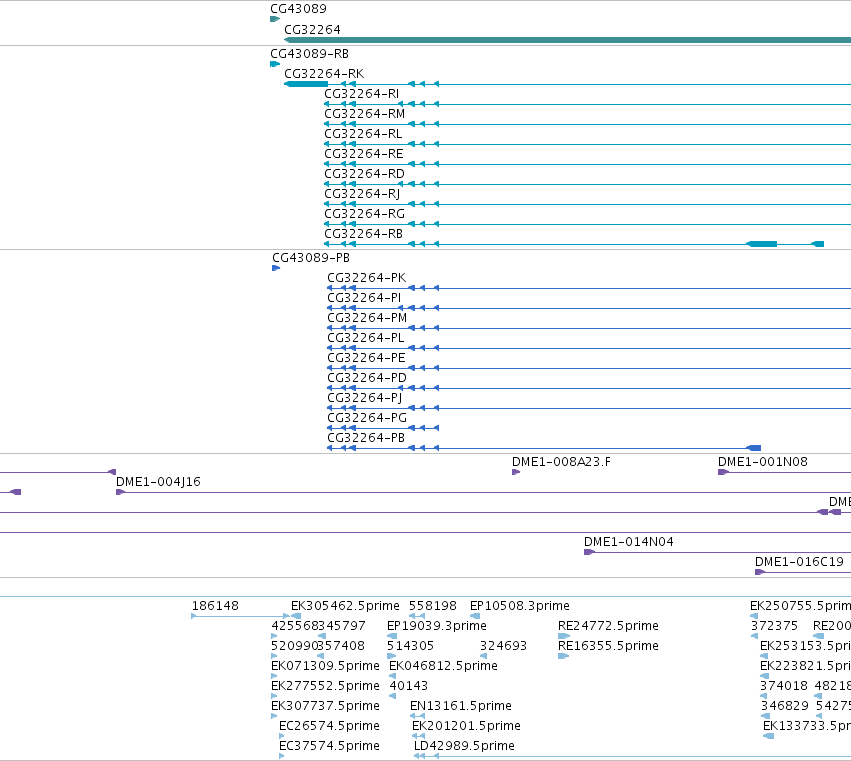This screenshot has height=761, width=851.
Task: Select EST 374018
Action: click(784, 686)
